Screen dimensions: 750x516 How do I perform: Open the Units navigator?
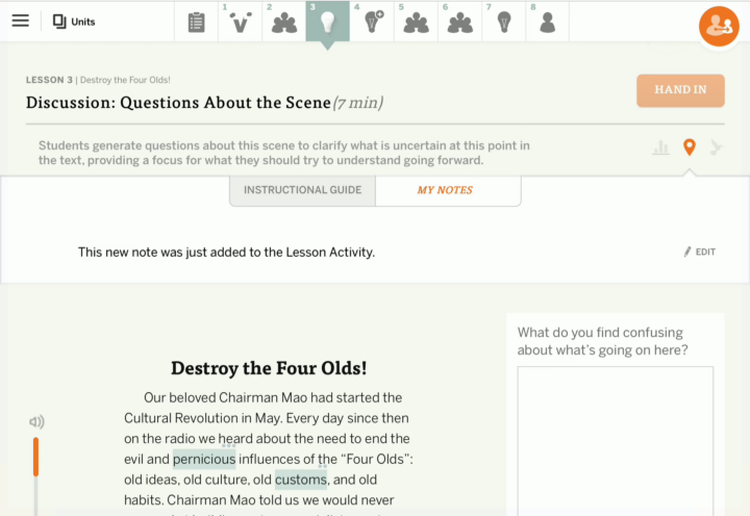coord(74,22)
